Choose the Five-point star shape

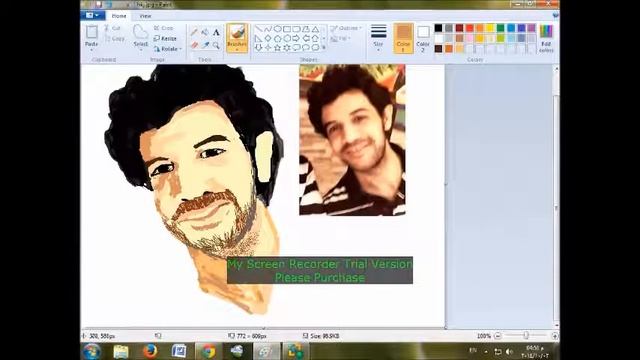coord(277,48)
